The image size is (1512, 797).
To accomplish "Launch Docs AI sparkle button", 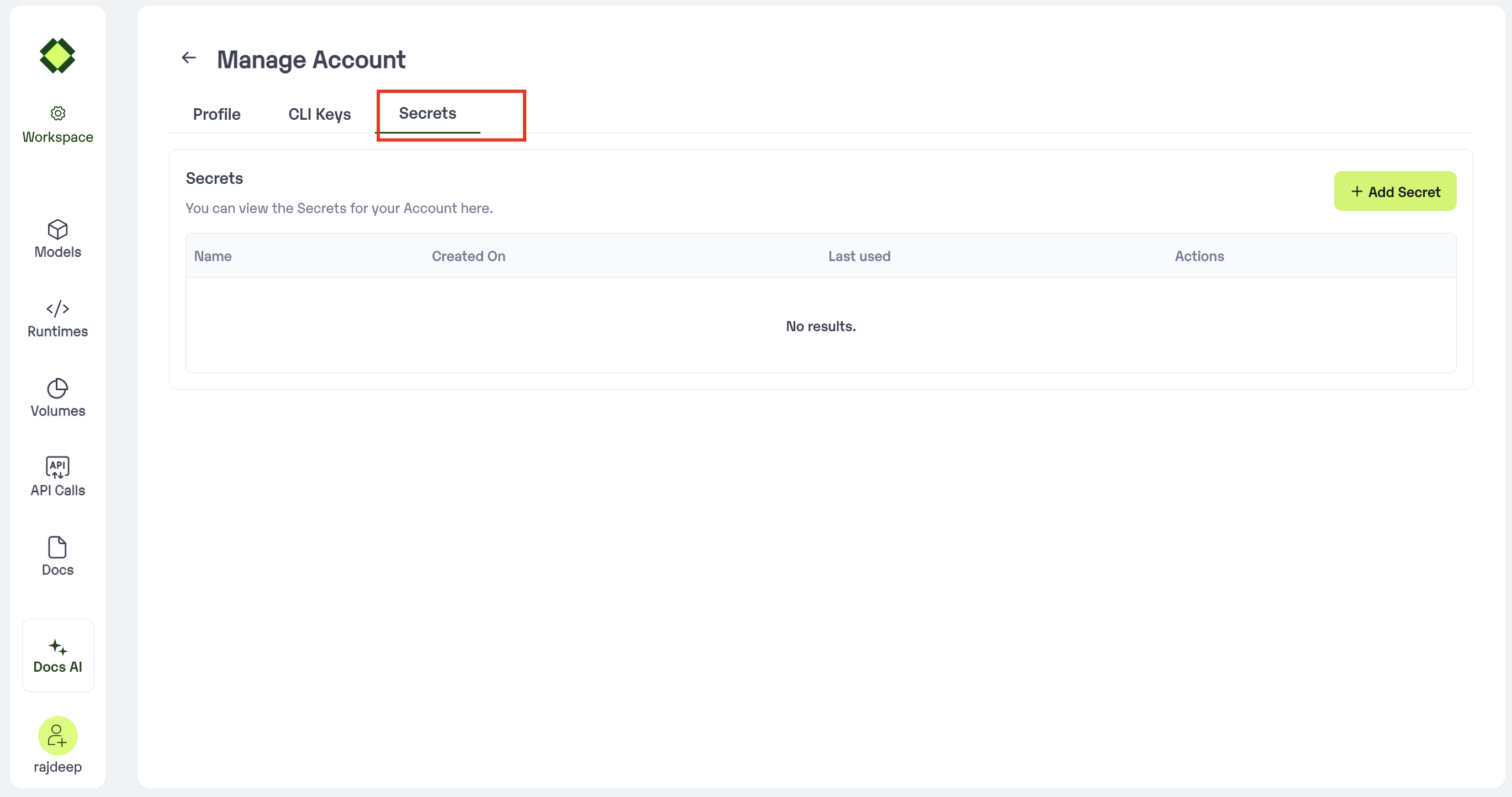I will tap(57, 655).
